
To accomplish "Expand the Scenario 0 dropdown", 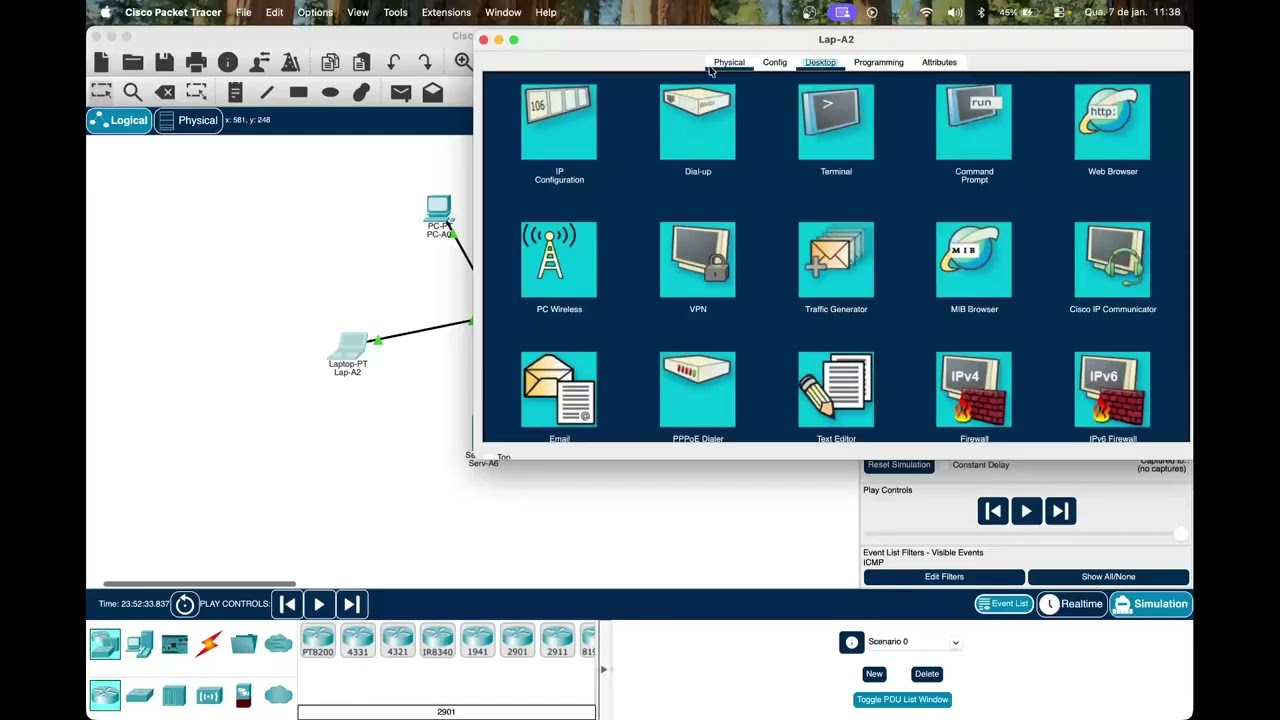I will click(x=955, y=642).
